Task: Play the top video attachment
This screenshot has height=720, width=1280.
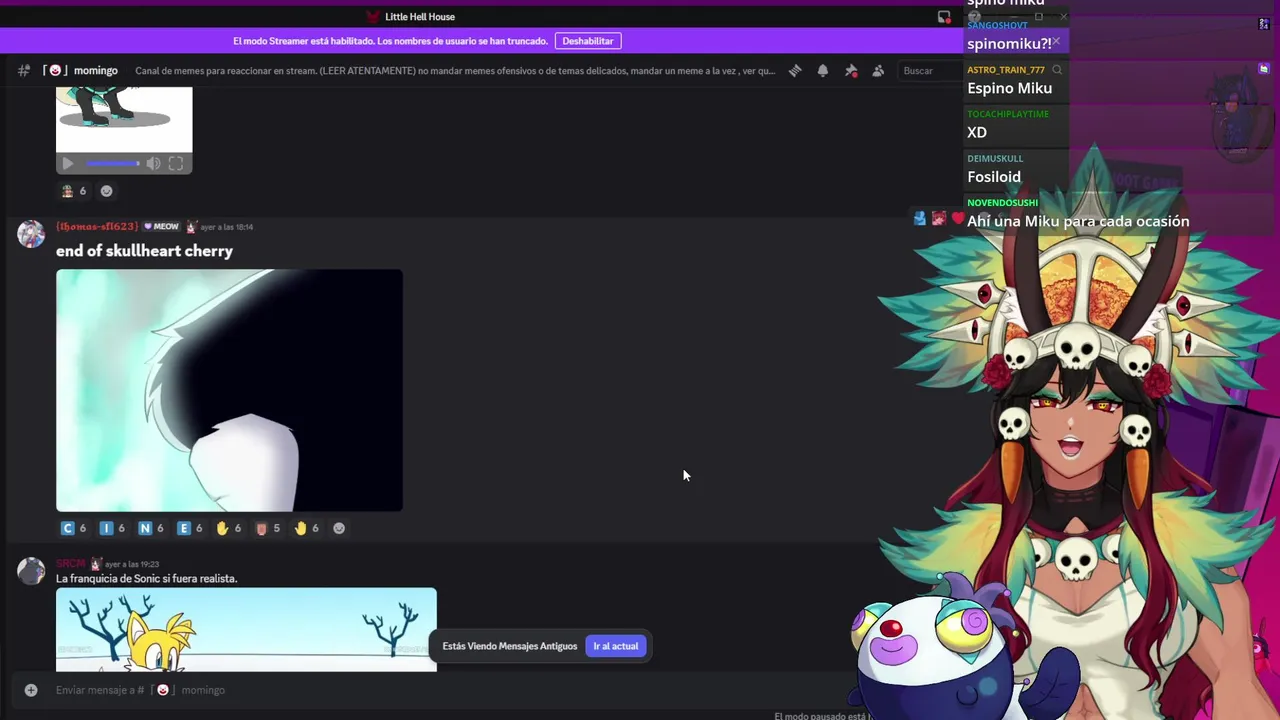Action: (68, 163)
